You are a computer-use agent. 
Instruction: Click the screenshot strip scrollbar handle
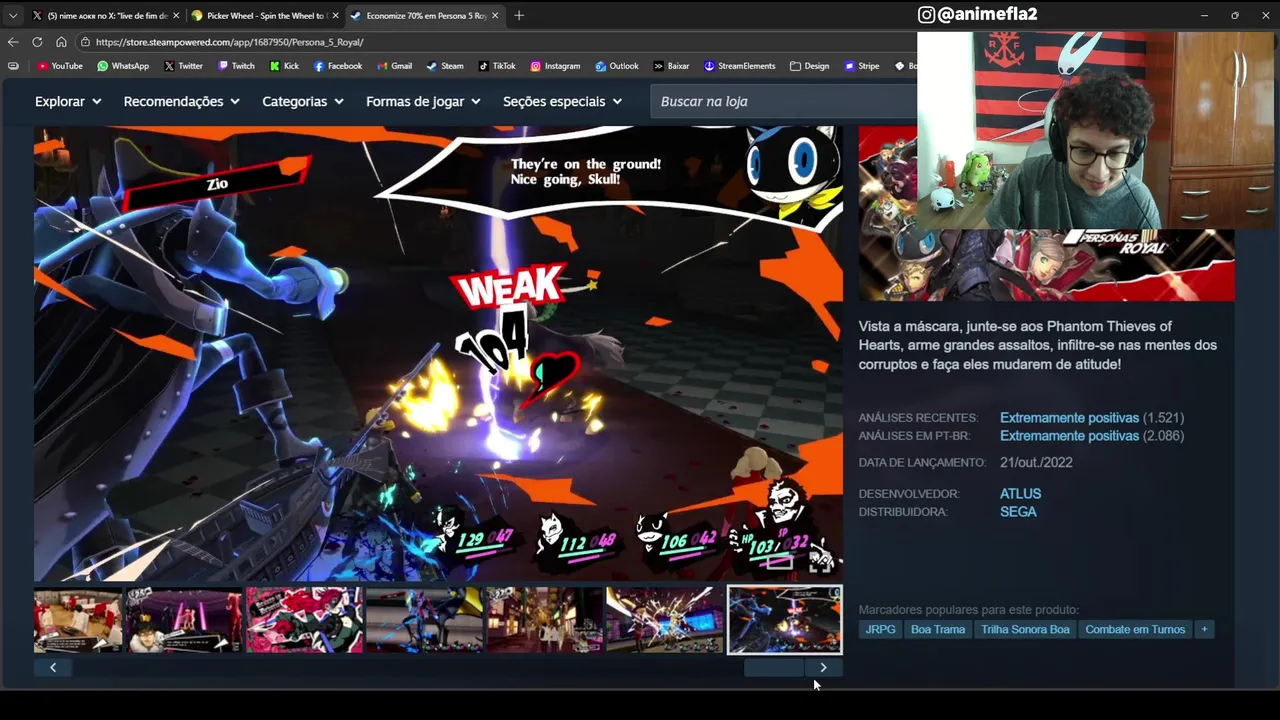774,667
